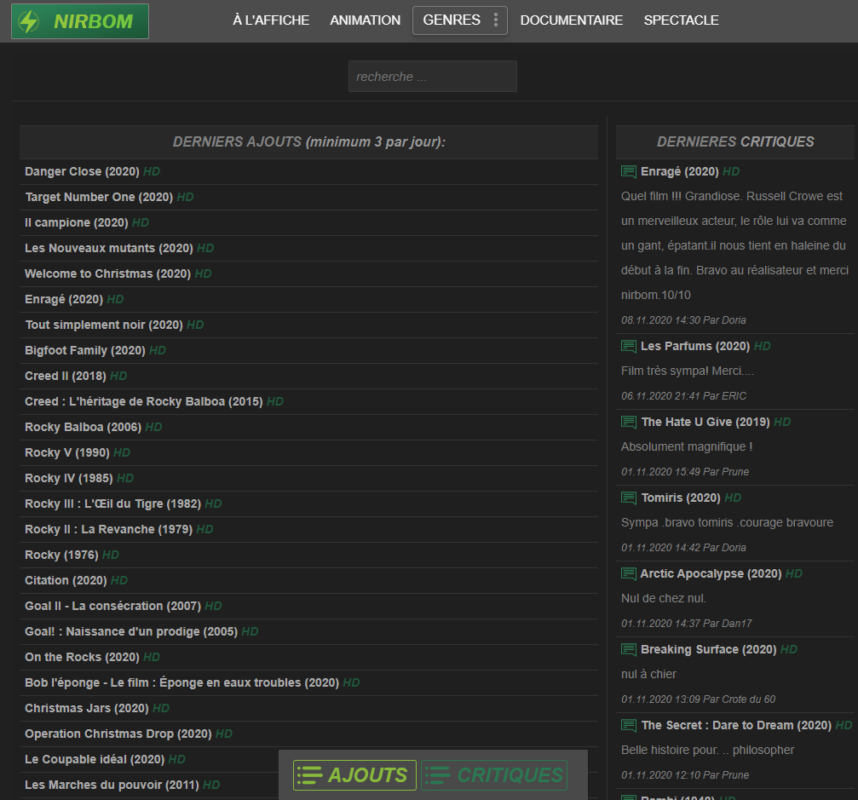Click the comment icon next to Enragé review
Image resolution: width=858 pixels, height=800 pixels.
click(x=629, y=172)
